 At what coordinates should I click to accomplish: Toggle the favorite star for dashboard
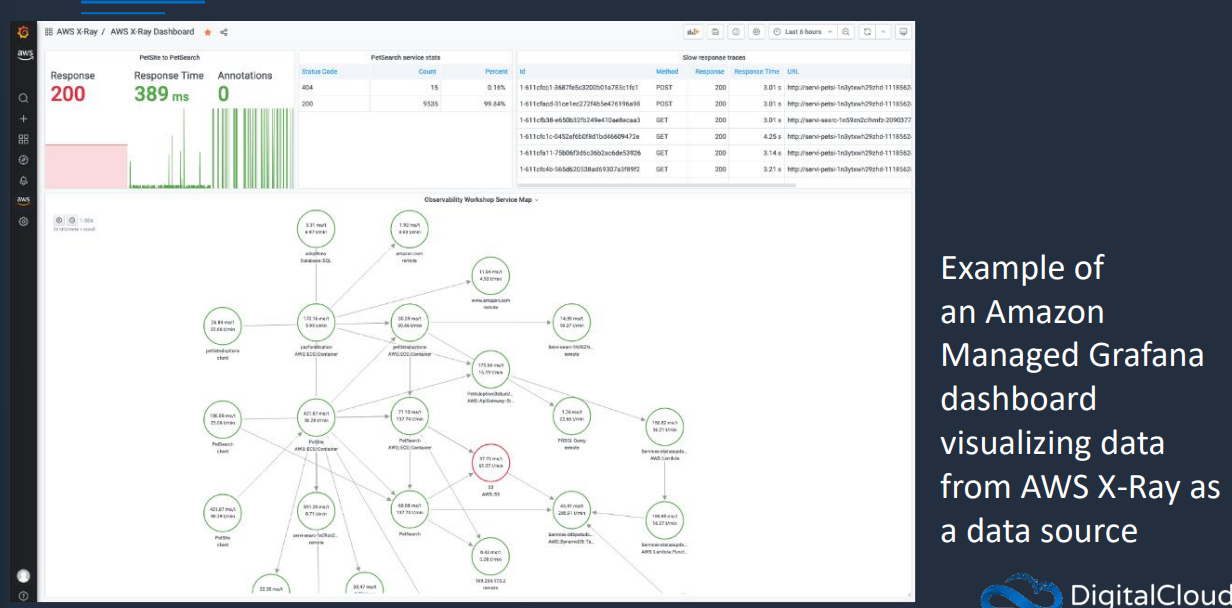click(208, 32)
